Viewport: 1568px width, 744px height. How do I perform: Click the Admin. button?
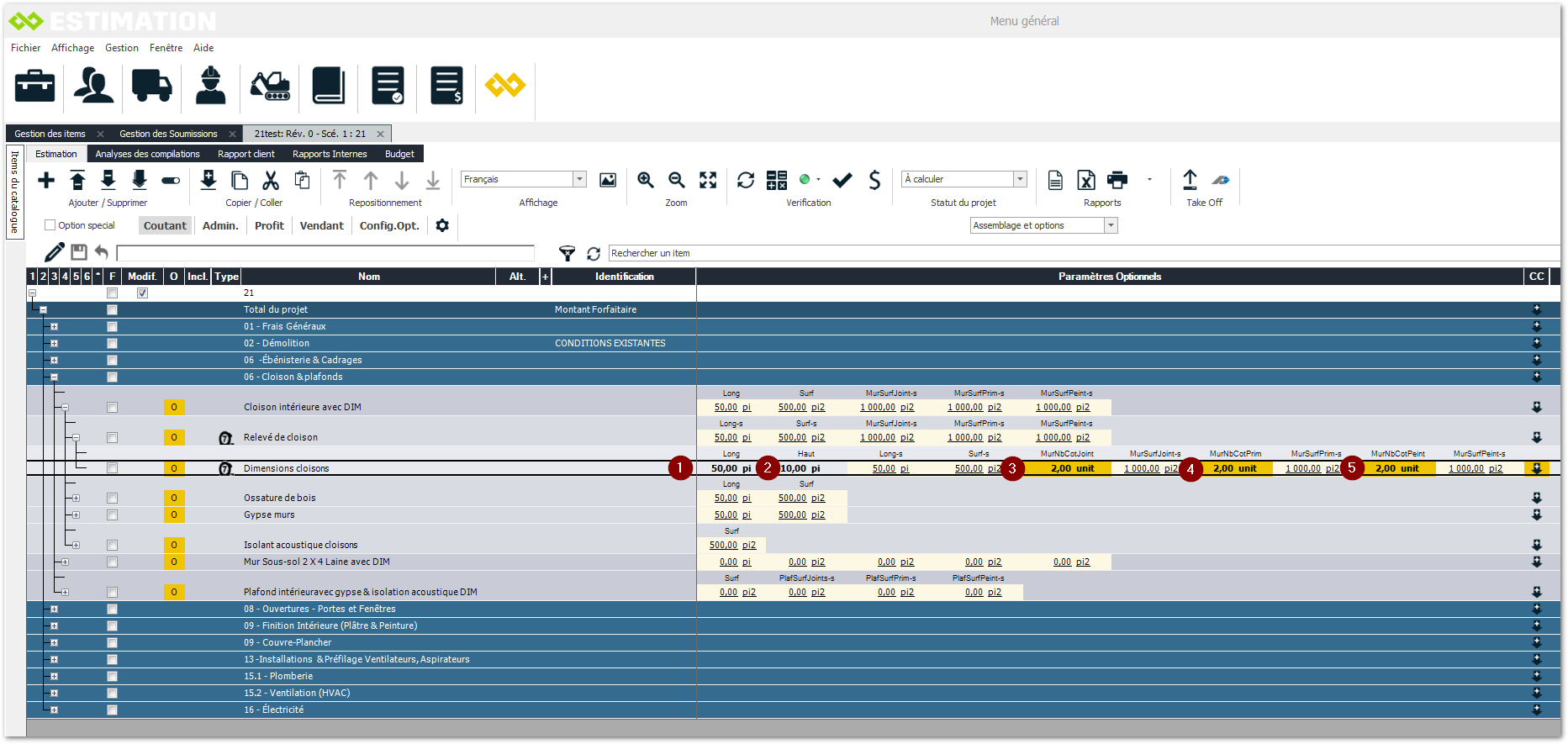tap(220, 225)
